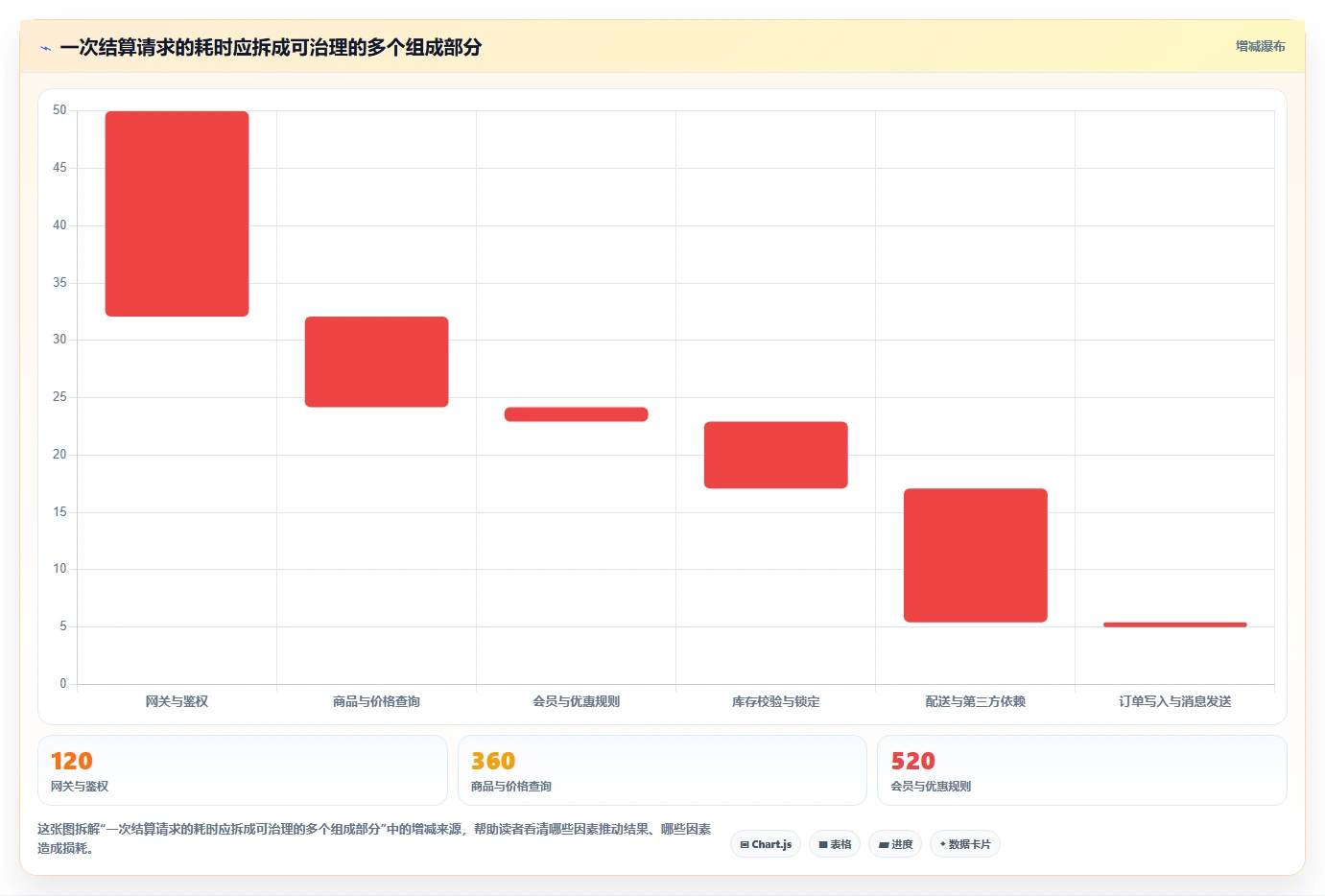The image size is (1325, 896).
Task: Click the 进度 tag chip
Action: click(x=895, y=844)
